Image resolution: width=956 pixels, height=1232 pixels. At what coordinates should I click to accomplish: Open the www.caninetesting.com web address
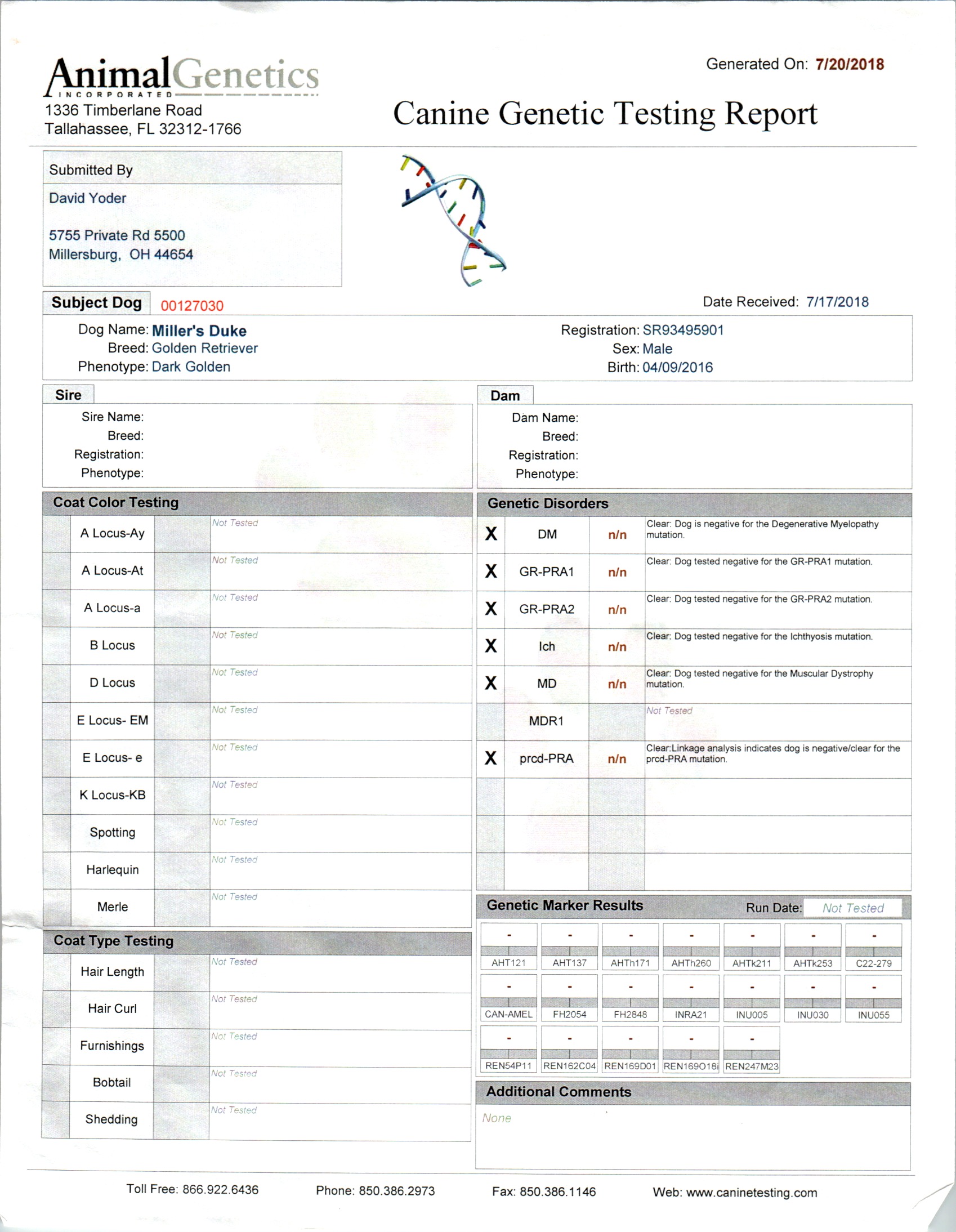[x=752, y=1192]
